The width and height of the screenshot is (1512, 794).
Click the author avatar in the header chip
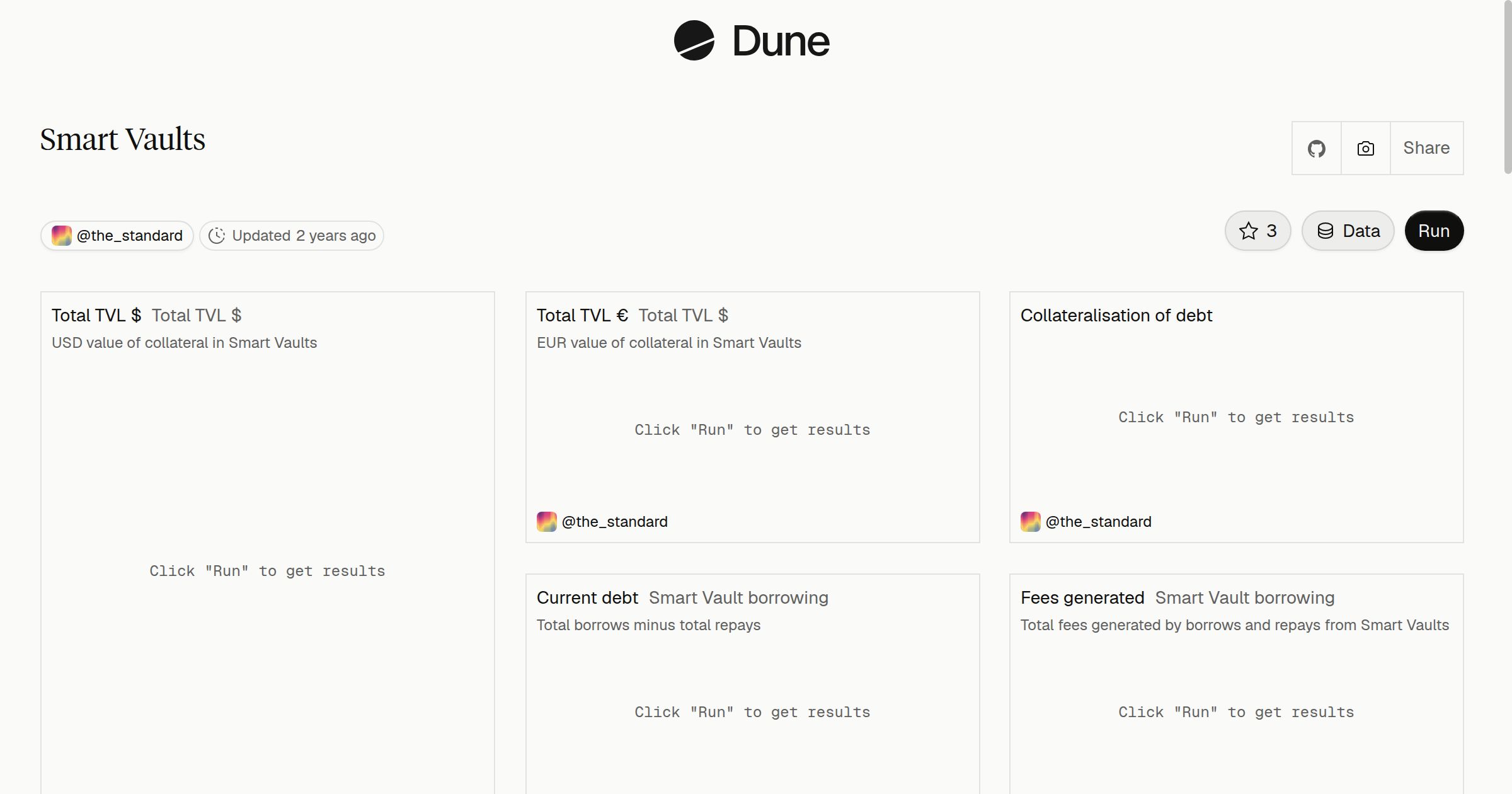tap(61, 236)
